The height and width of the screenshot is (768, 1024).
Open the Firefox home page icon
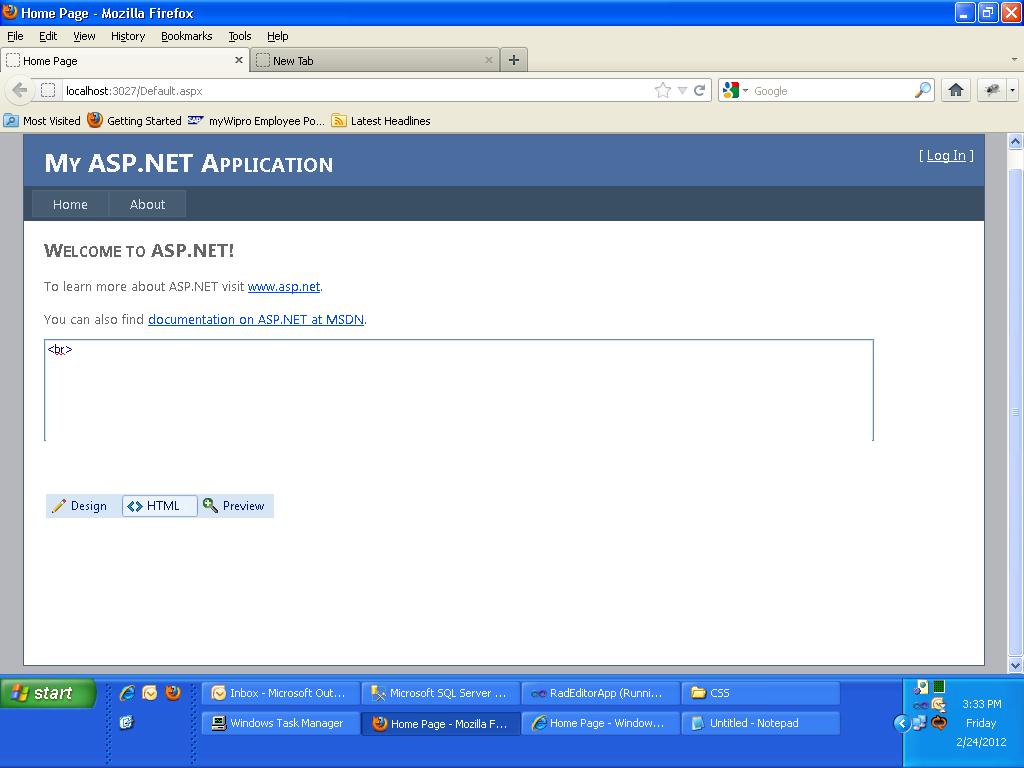pyautogui.click(x=955, y=90)
